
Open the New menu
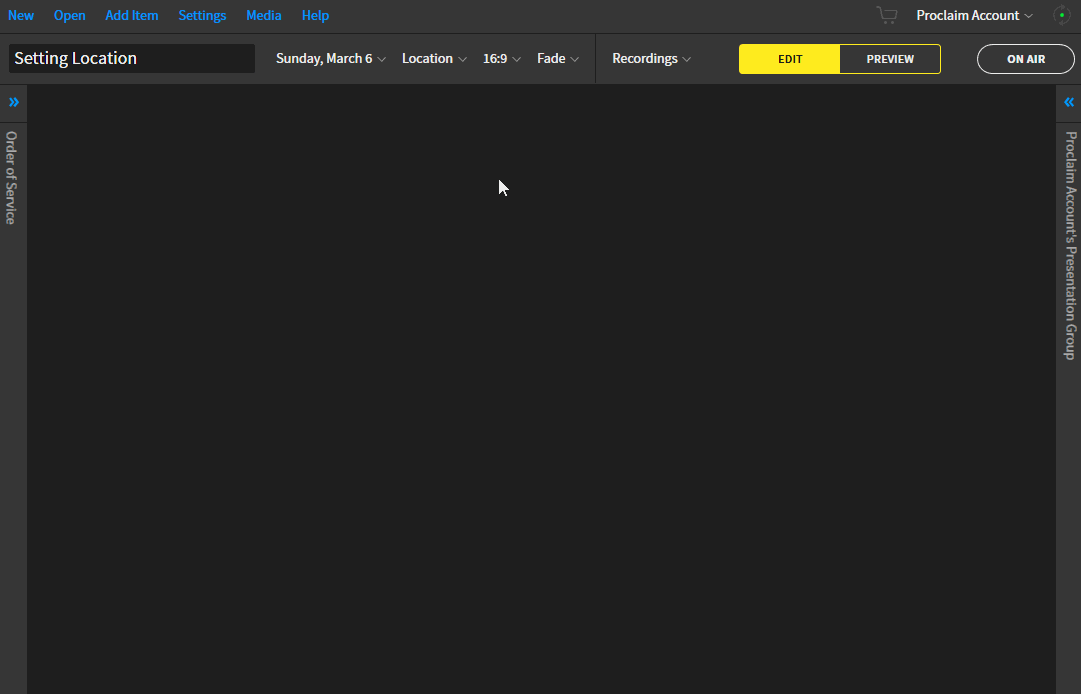(21, 15)
